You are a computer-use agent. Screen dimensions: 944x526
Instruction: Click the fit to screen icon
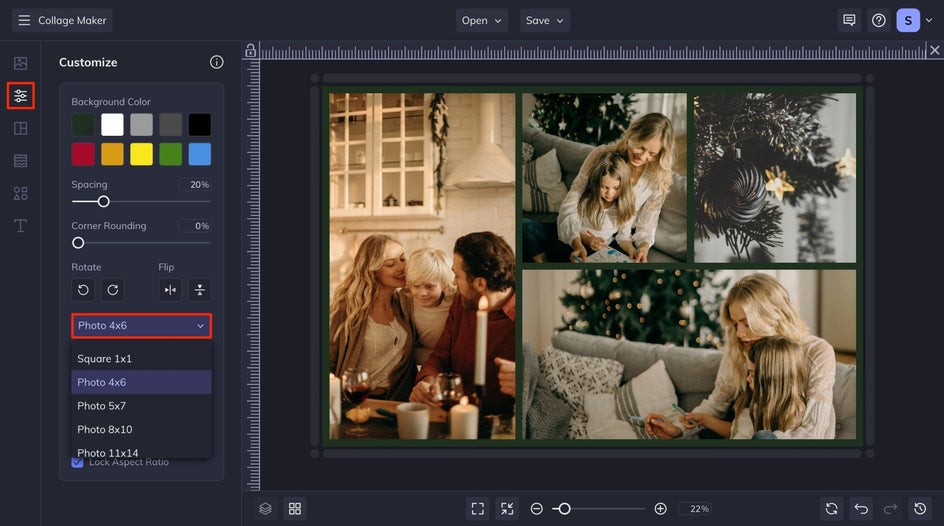[478, 509]
